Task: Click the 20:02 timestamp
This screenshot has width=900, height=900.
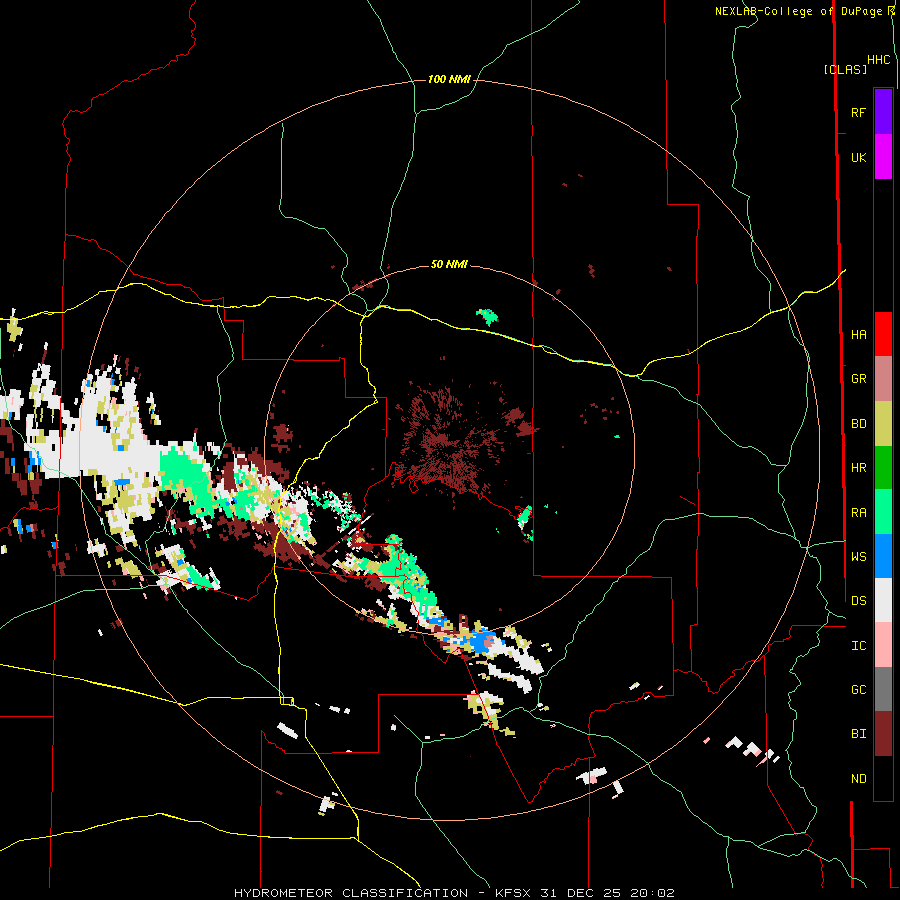Action: tap(651, 893)
